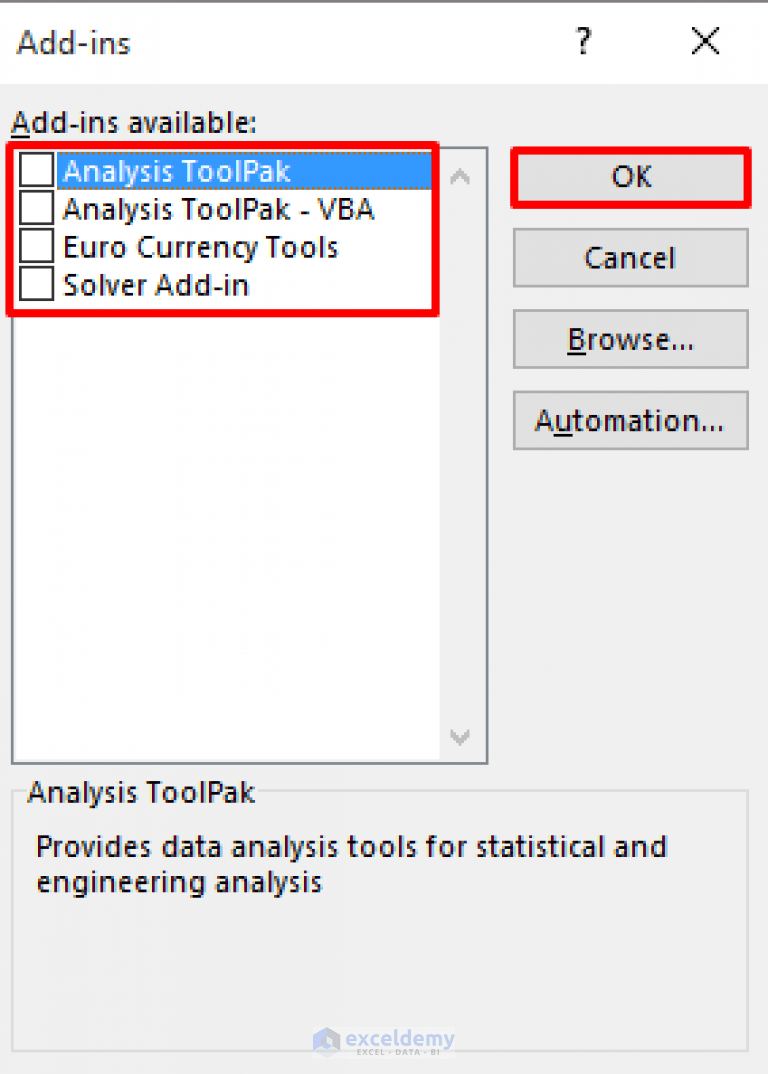Enable the Analysis ToolPak checkbox

coord(35,170)
